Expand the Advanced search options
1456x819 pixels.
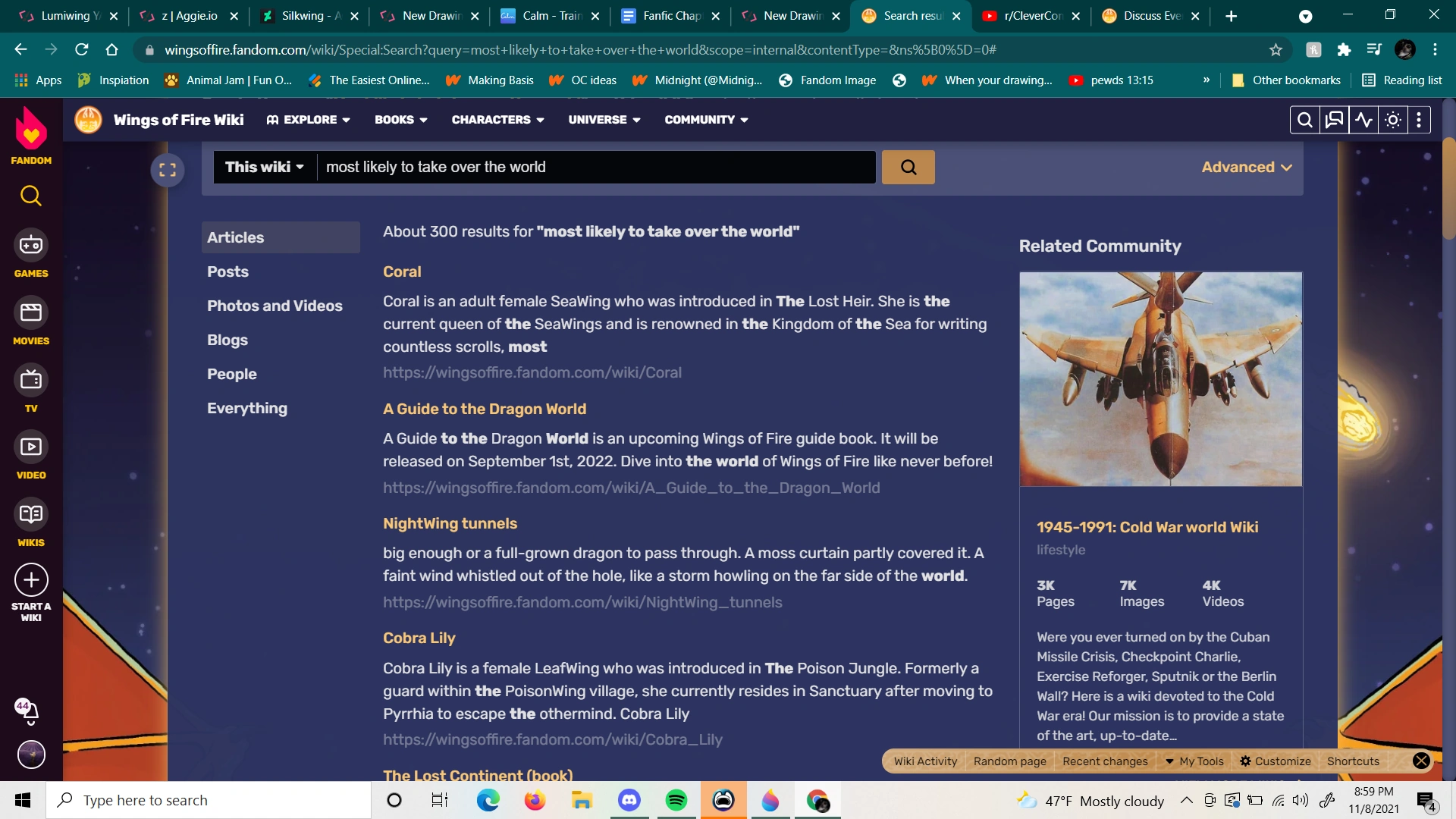pyautogui.click(x=1246, y=168)
